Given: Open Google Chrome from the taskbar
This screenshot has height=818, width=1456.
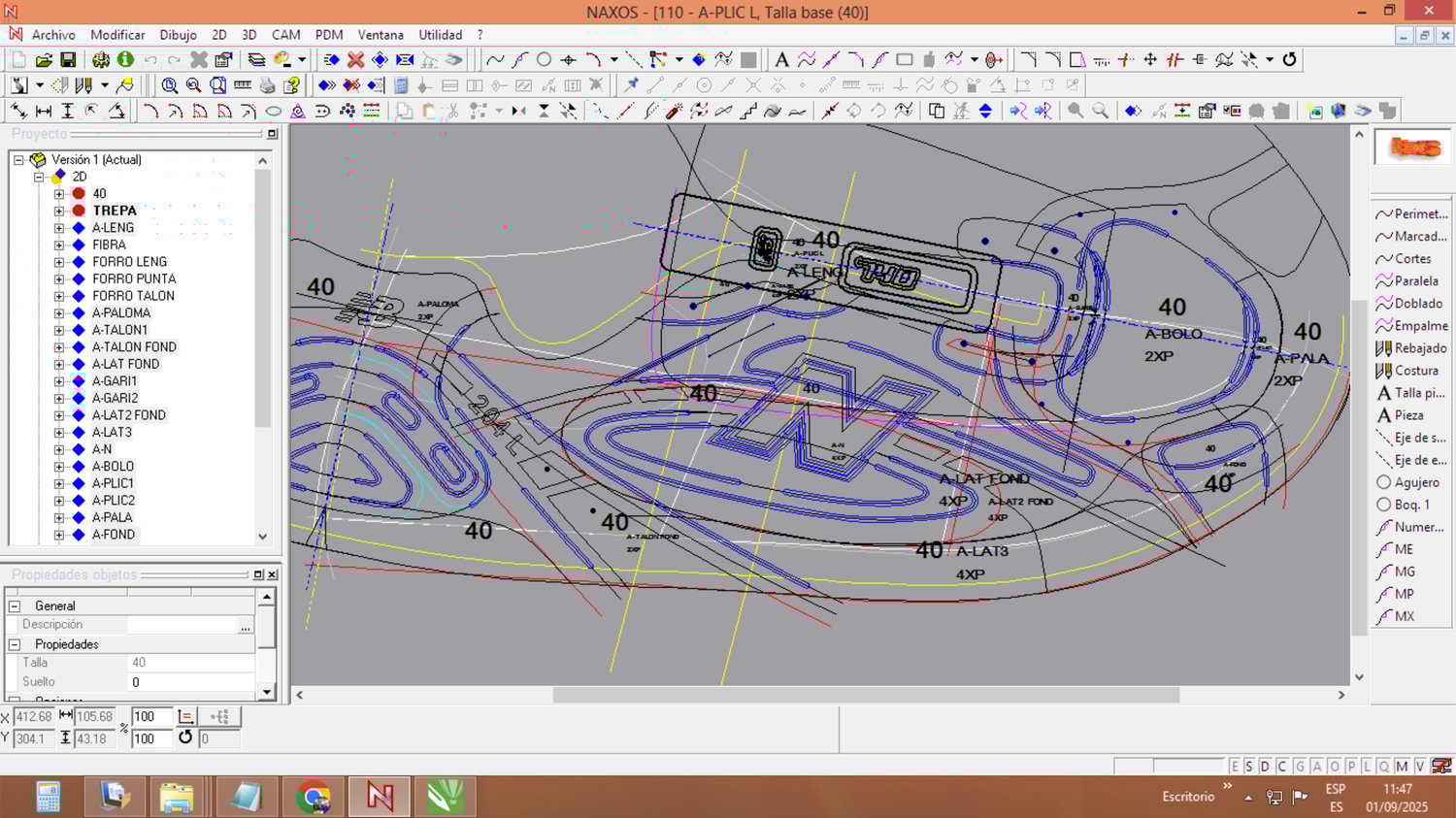Looking at the screenshot, I should point(313,797).
